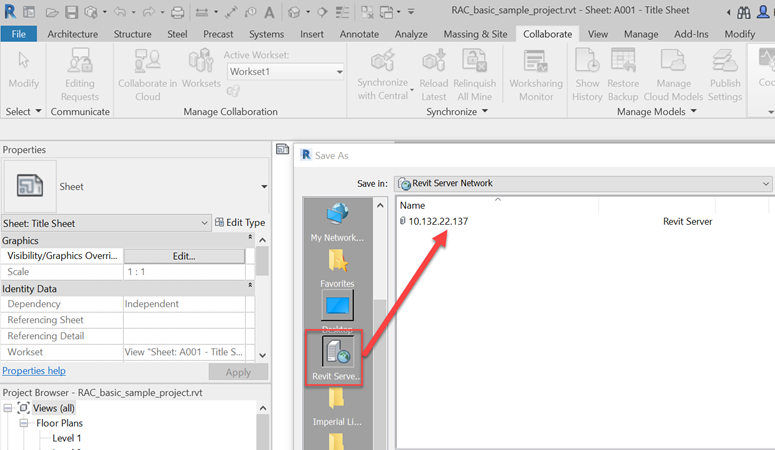Open Manage Cloud Models

(x=673, y=74)
